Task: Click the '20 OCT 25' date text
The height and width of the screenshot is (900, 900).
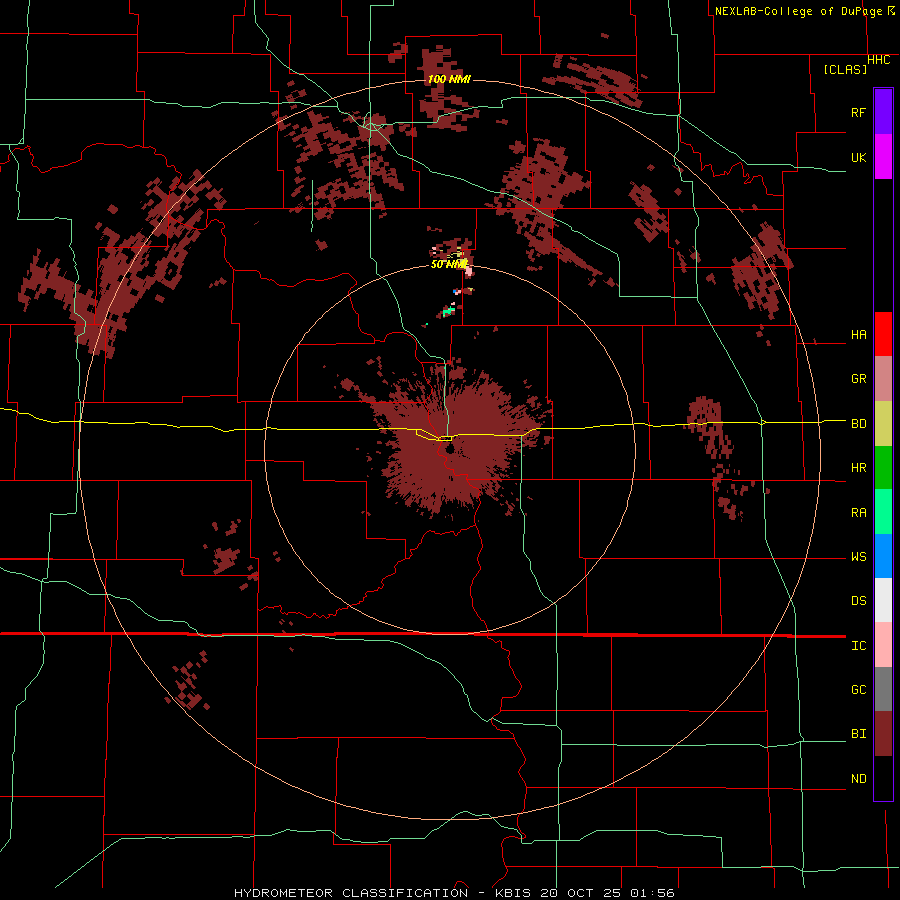Action: pos(581,893)
